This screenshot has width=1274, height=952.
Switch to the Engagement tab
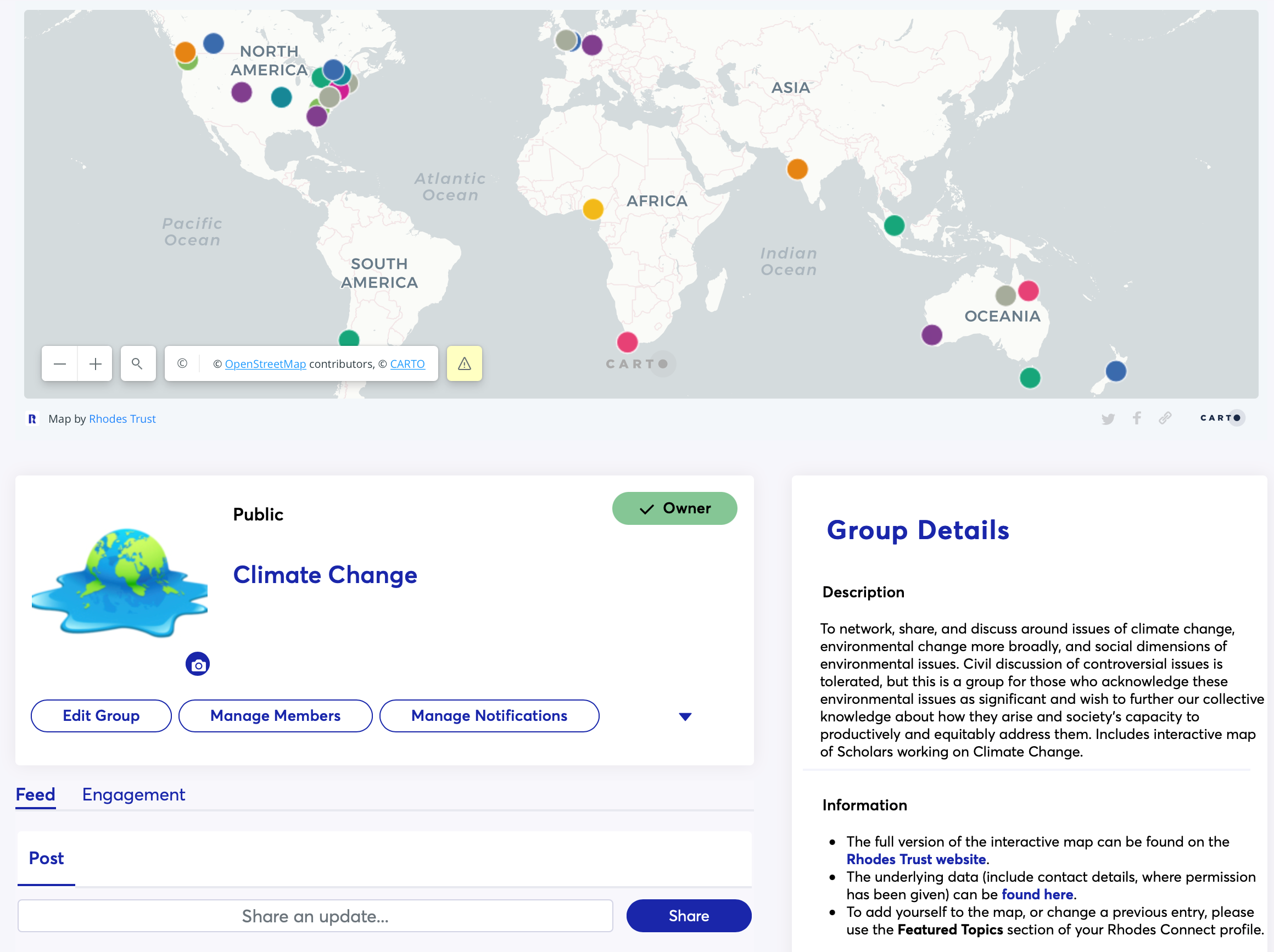(133, 794)
